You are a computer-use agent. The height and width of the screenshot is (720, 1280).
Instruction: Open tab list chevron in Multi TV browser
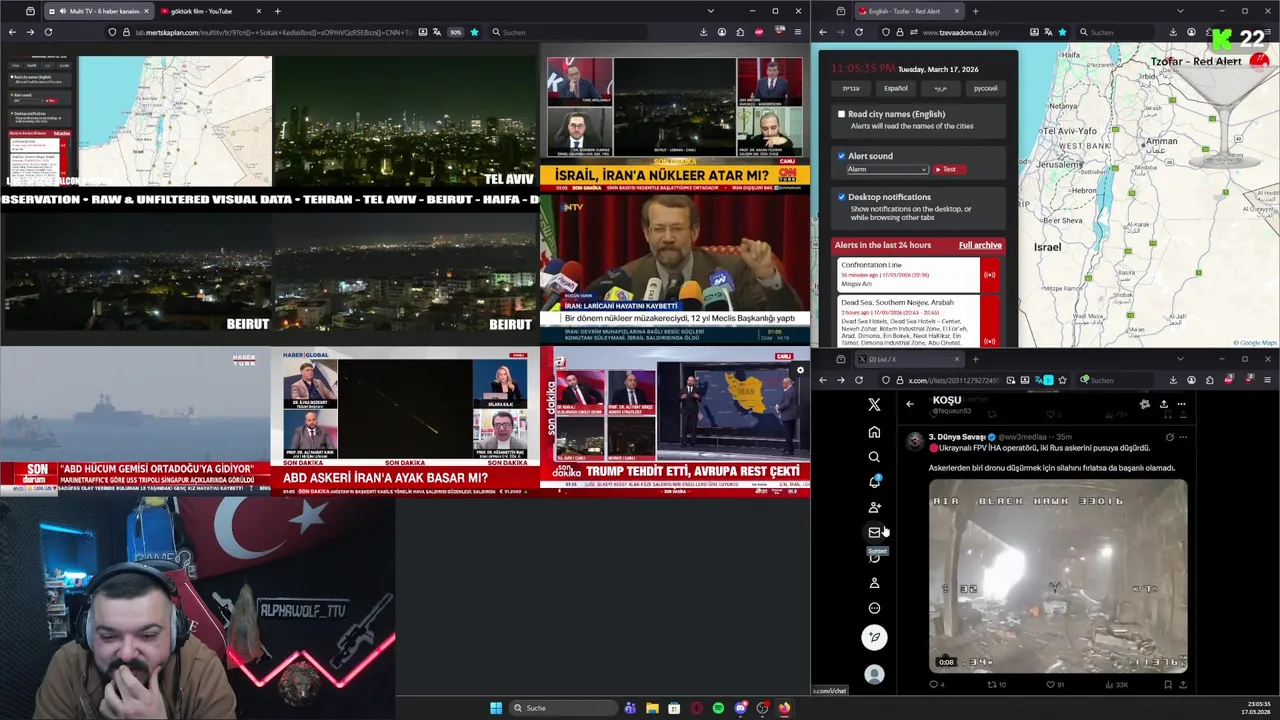[710, 11]
